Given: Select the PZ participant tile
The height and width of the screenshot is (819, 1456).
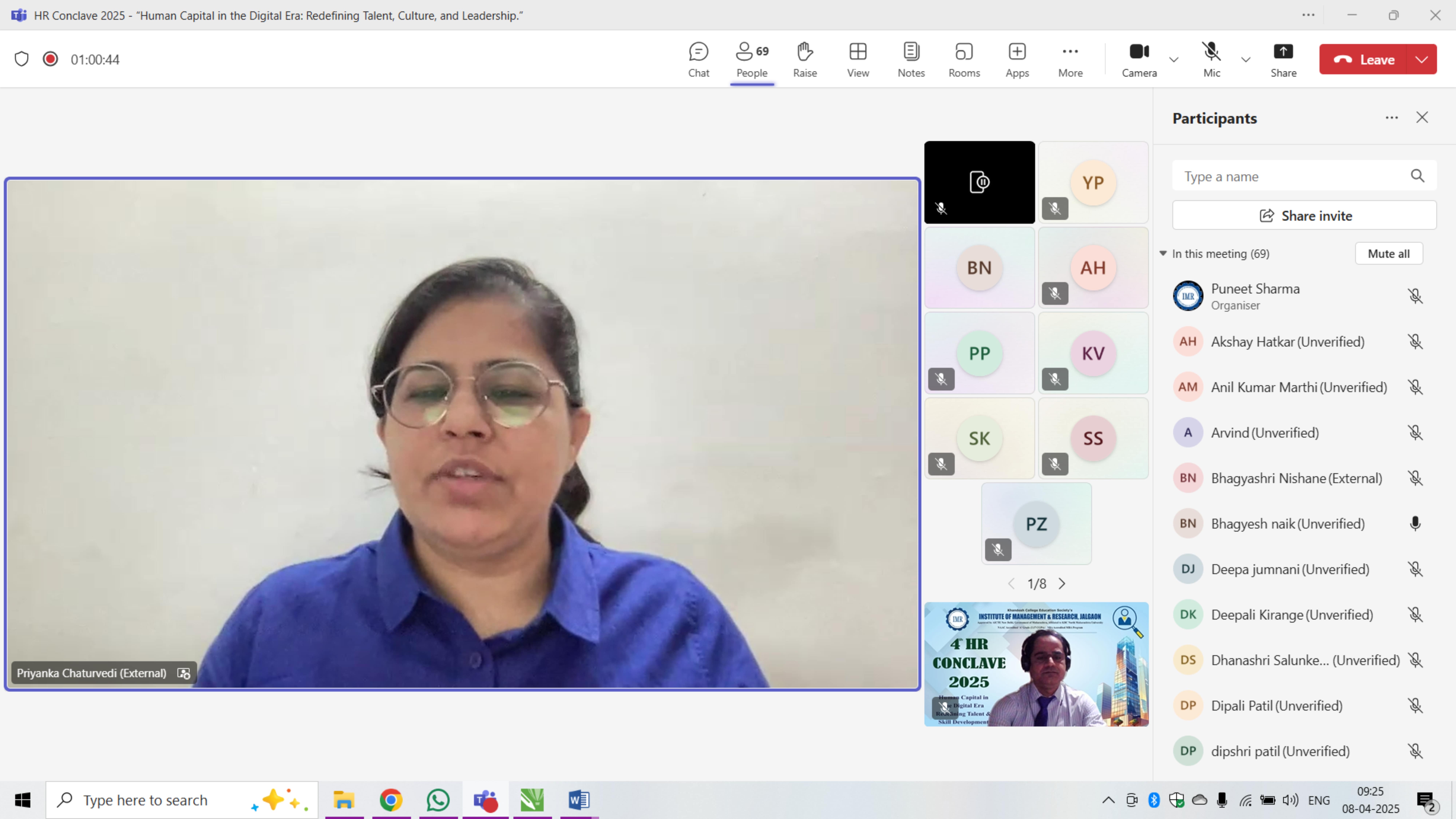Looking at the screenshot, I should point(1037,524).
